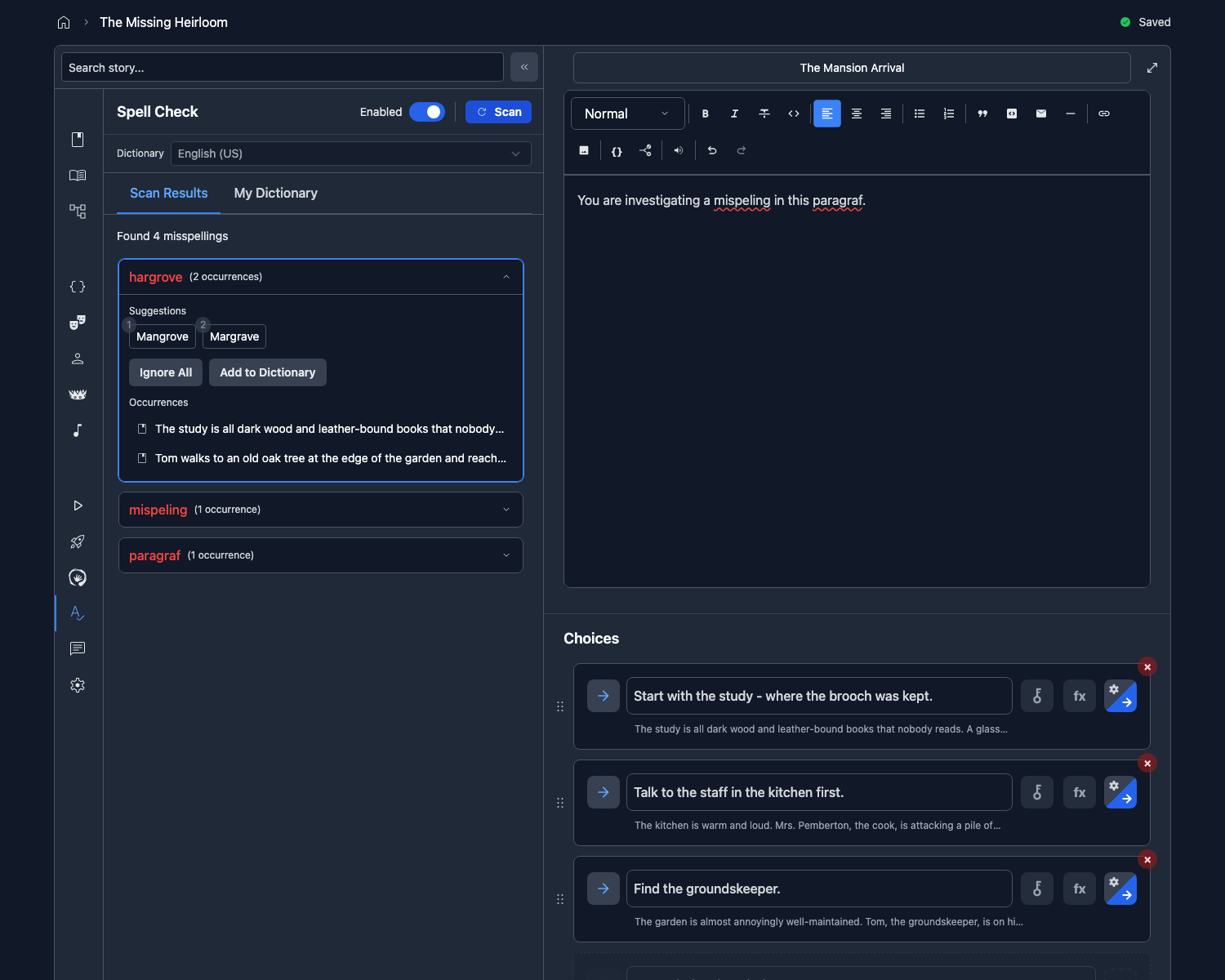Toggle right text alignment
Screen dimensions: 1225x980
pos(885,114)
